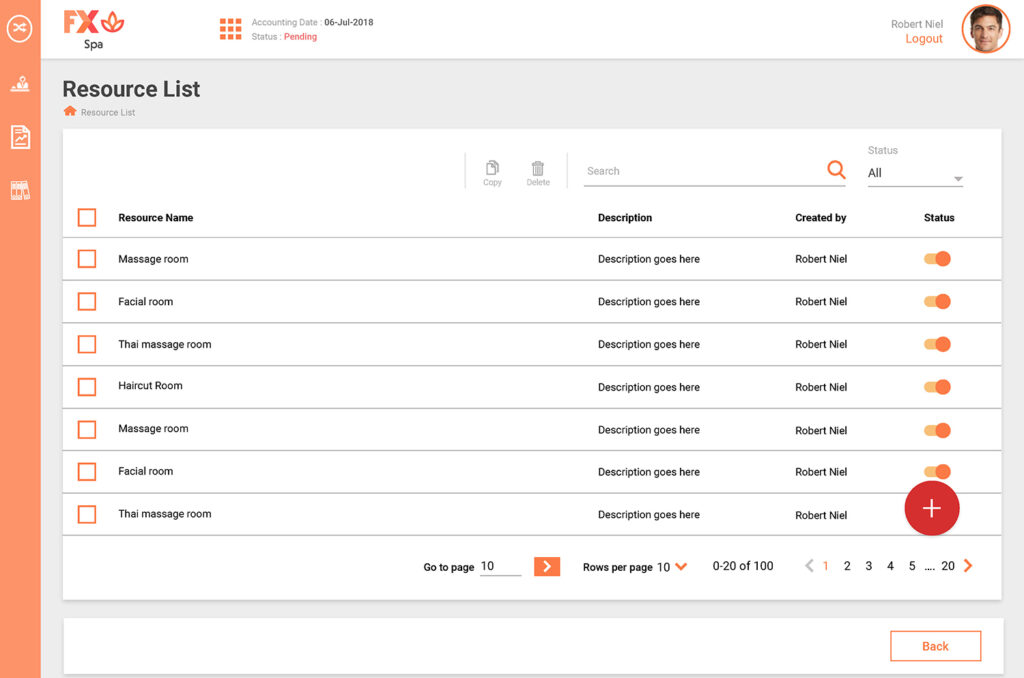
Task: Disable the first Massage room status toggle
Action: 937,259
